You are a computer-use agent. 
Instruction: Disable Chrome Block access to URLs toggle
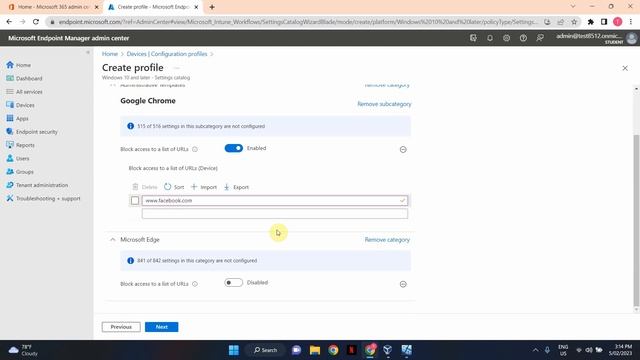[233, 148]
